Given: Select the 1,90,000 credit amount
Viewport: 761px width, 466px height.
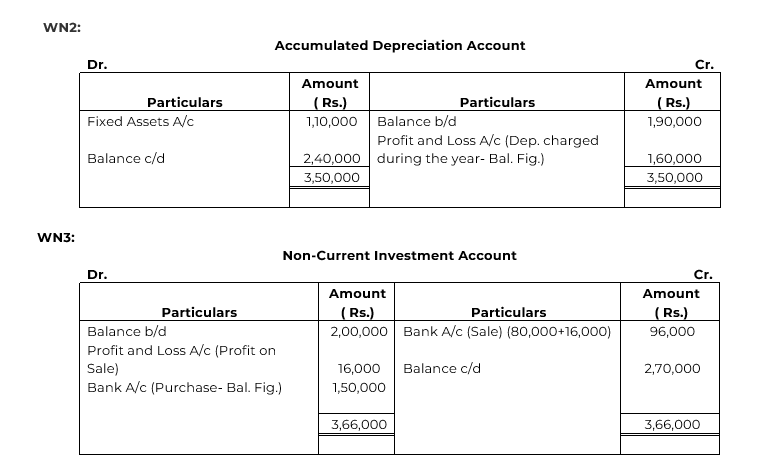Looking at the screenshot, I should point(674,121).
